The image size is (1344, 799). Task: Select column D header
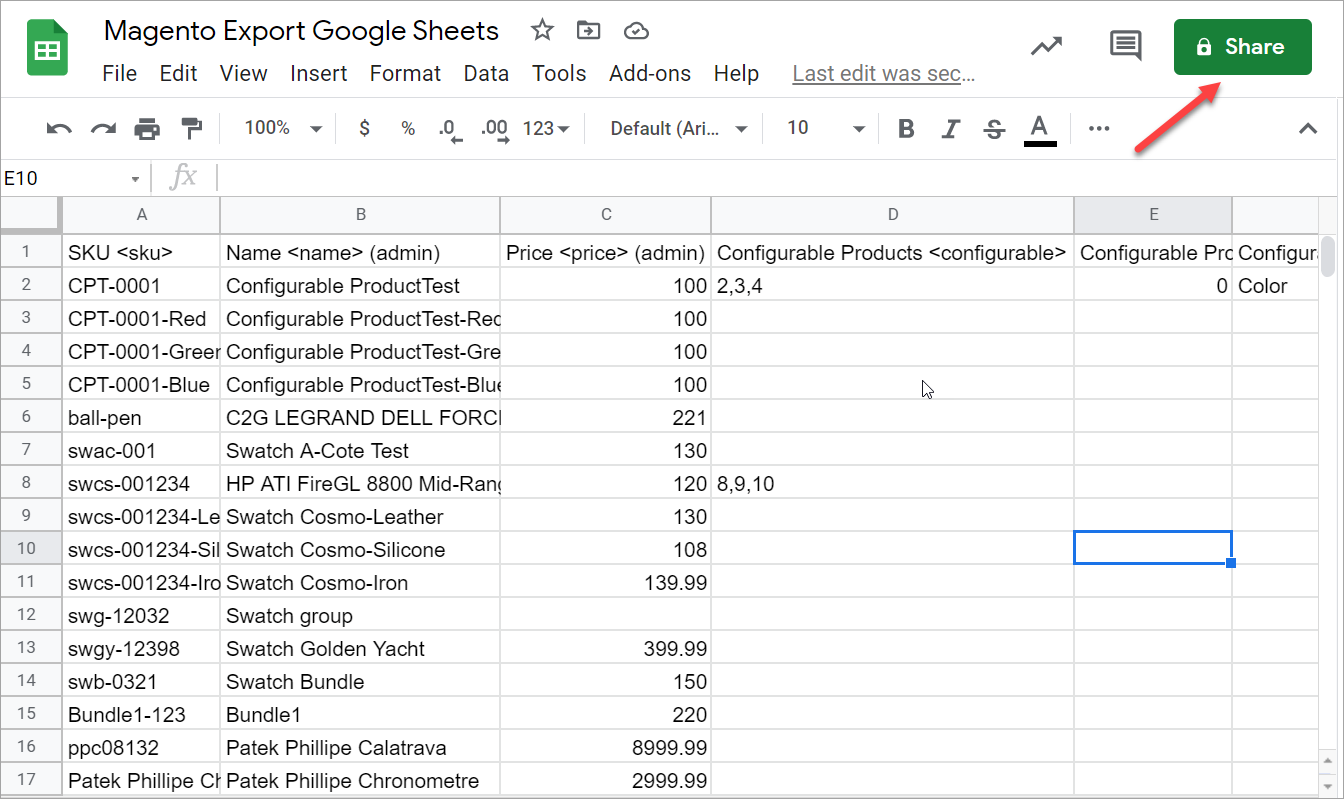pyautogui.click(x=893, y=214)
